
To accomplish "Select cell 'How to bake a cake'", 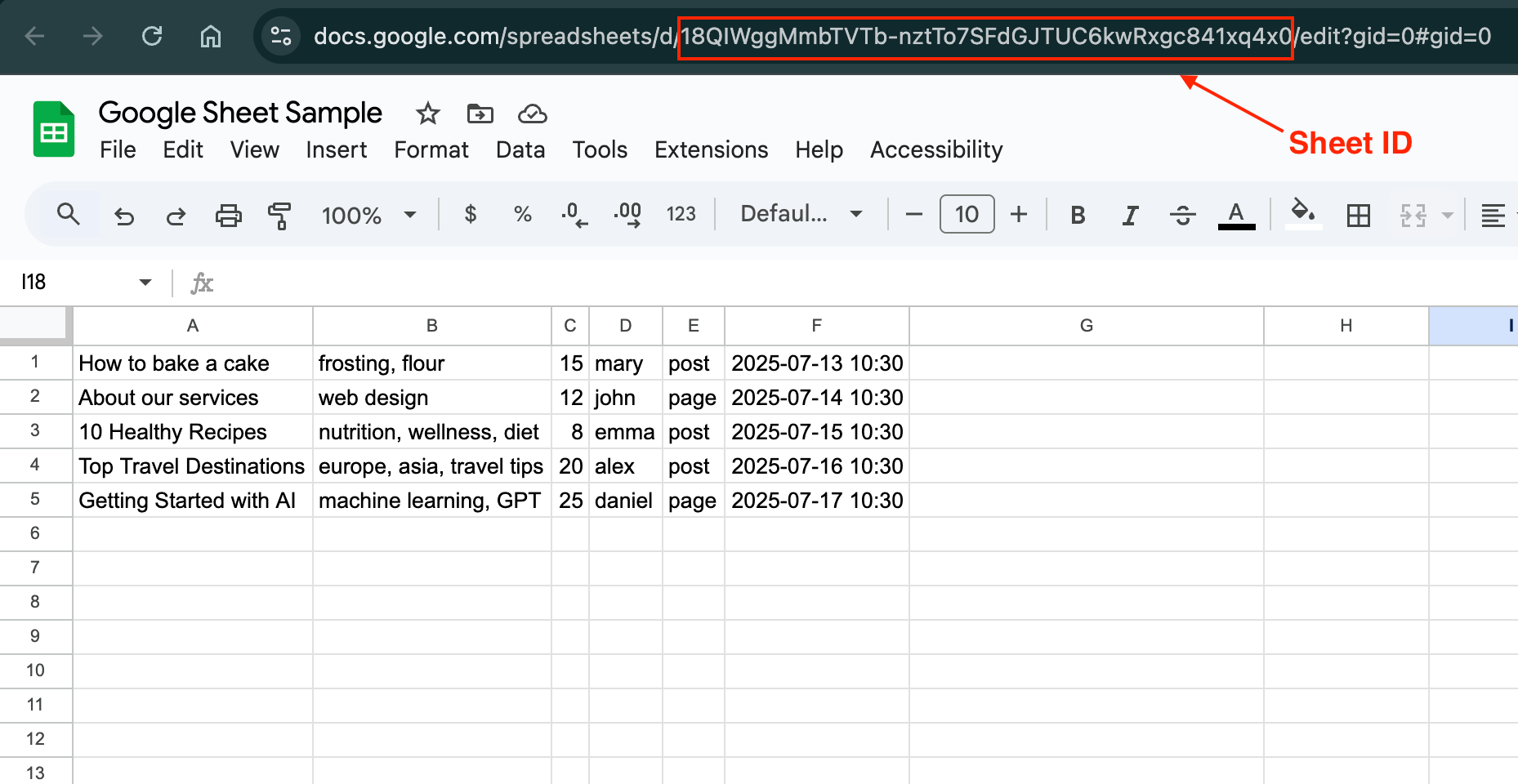I will [x=193, y=363].
